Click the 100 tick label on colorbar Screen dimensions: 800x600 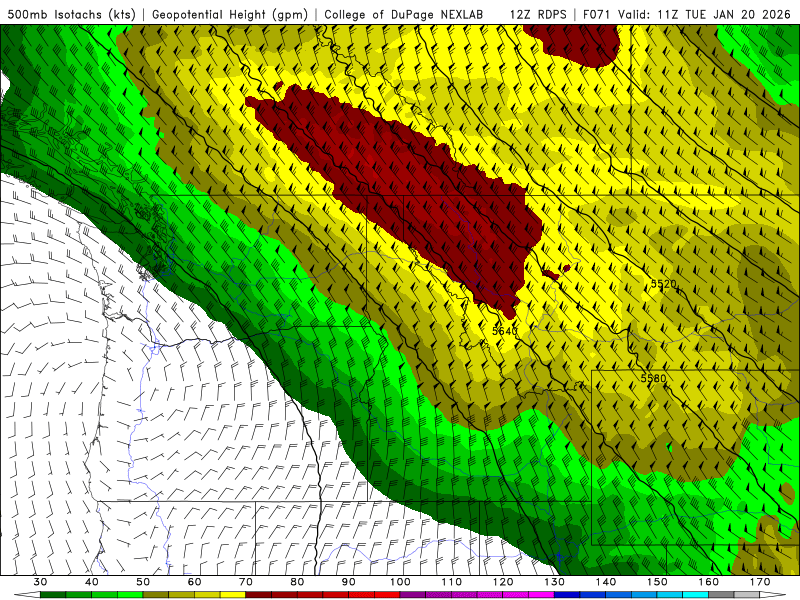pos(401,582)
